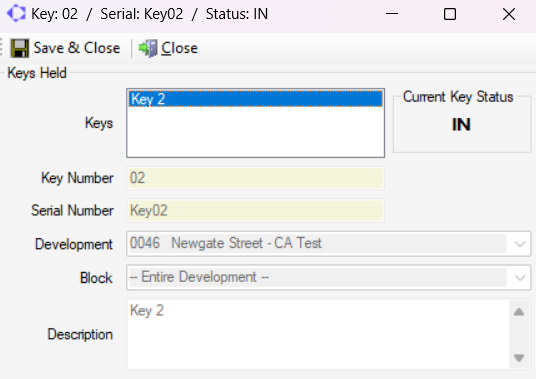The image size is (536, 379).
Task: Maximize the key details window
Action: (450, 14)
